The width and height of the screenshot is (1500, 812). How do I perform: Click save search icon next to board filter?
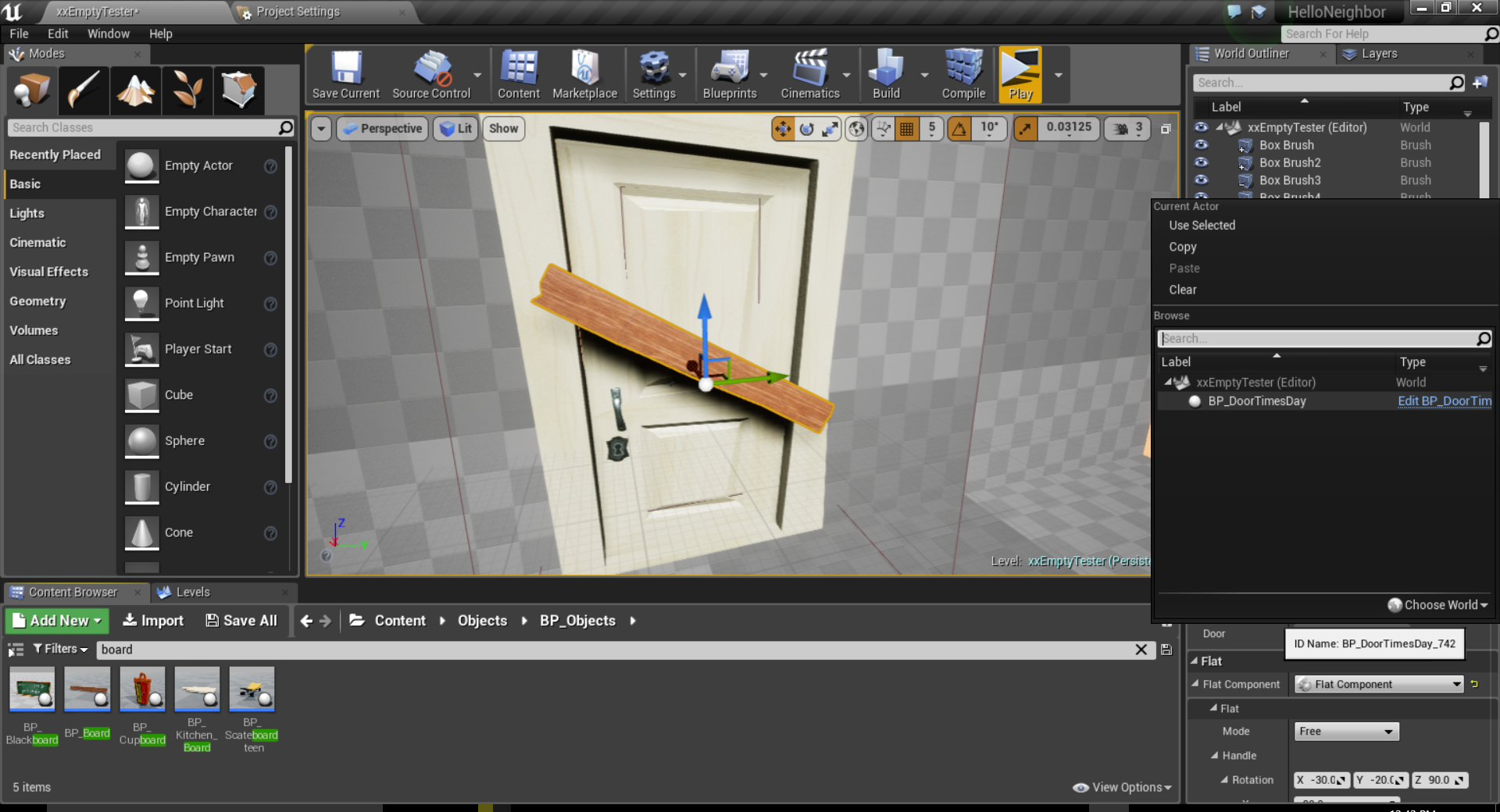point(1166,650)
